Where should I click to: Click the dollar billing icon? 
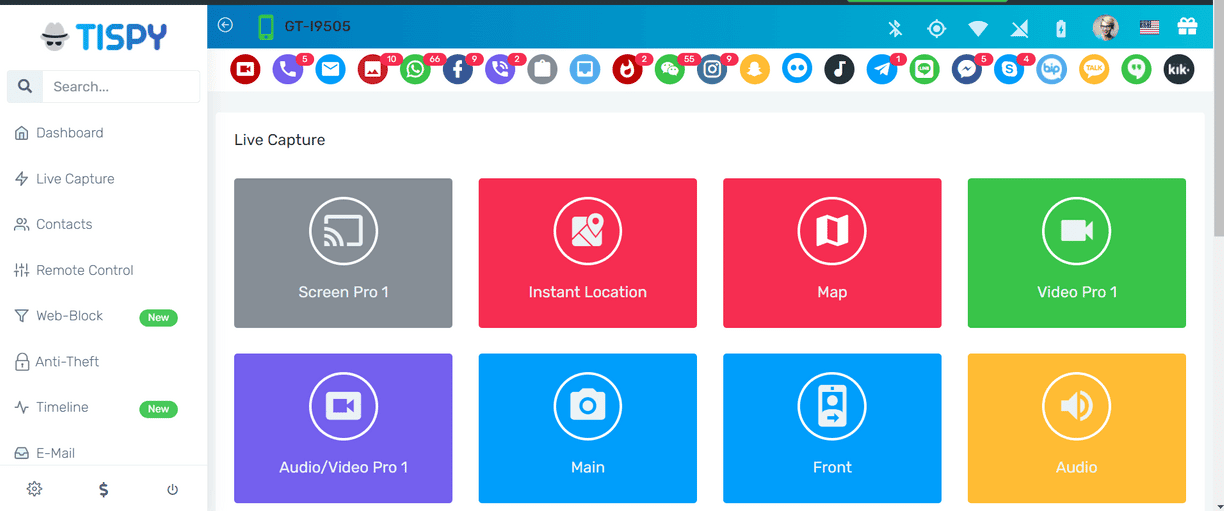click(104, 489)
